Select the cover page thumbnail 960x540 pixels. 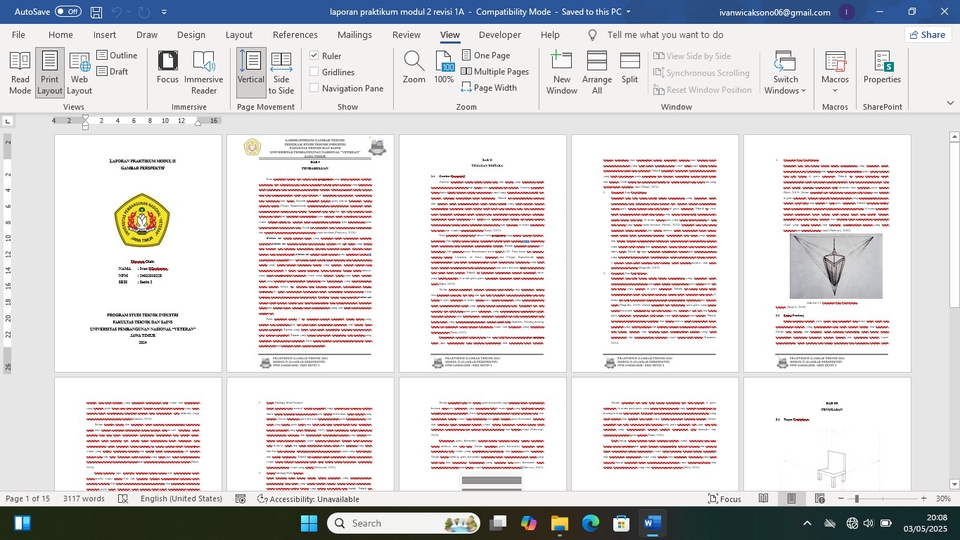click(138, 253)
